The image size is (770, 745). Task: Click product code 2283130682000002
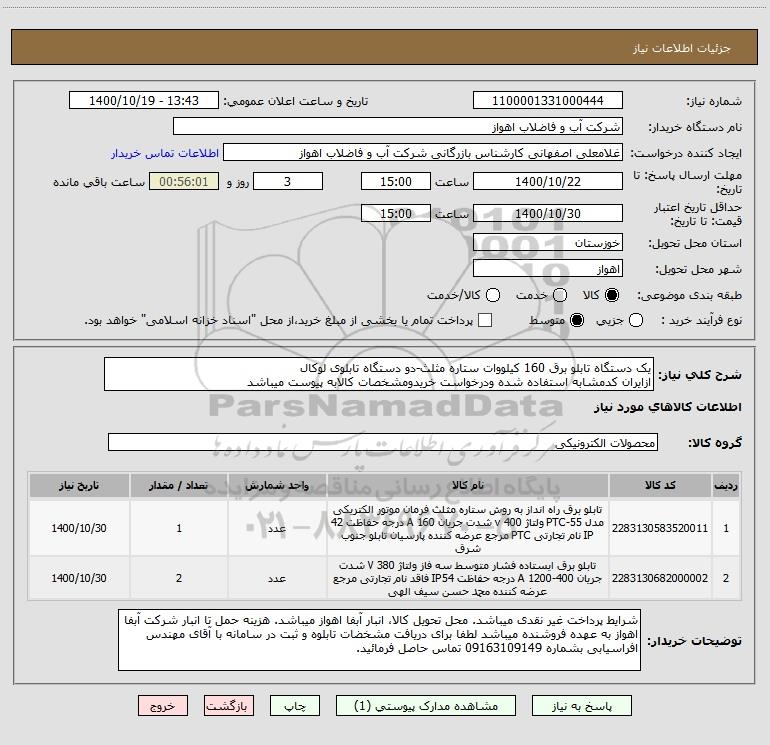[x=660, y=578]
